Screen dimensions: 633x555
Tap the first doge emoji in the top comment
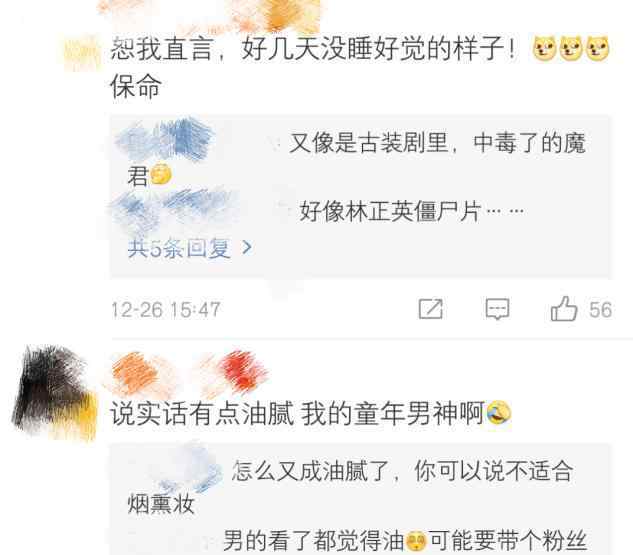(545, 49)
